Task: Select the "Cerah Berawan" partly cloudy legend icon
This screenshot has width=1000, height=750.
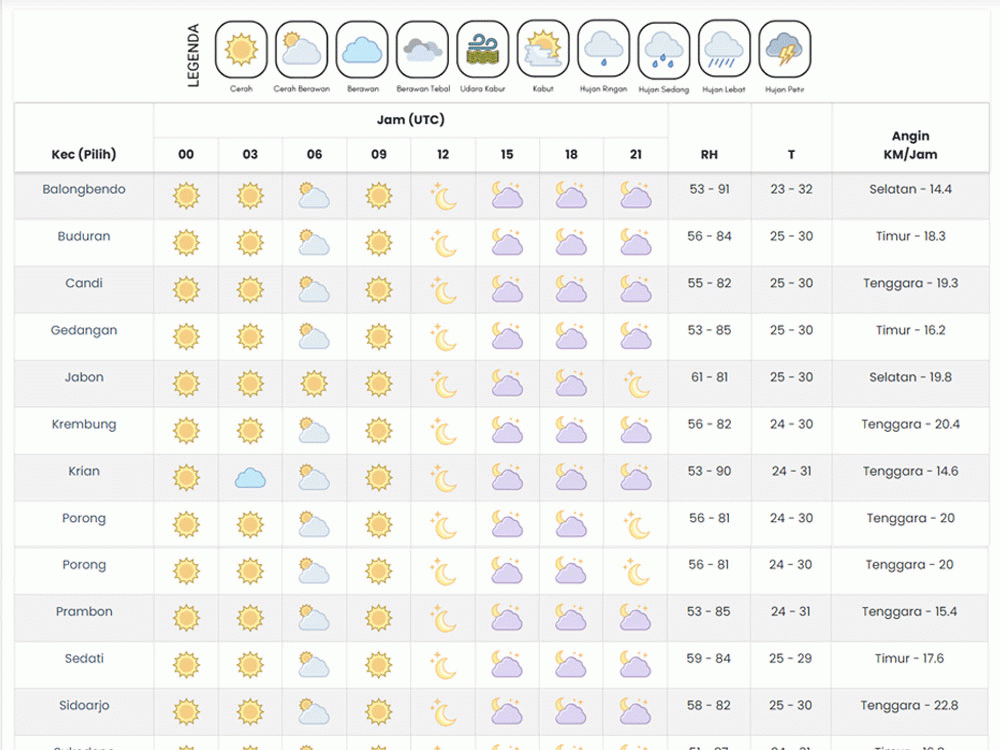Action: (301, 48)
